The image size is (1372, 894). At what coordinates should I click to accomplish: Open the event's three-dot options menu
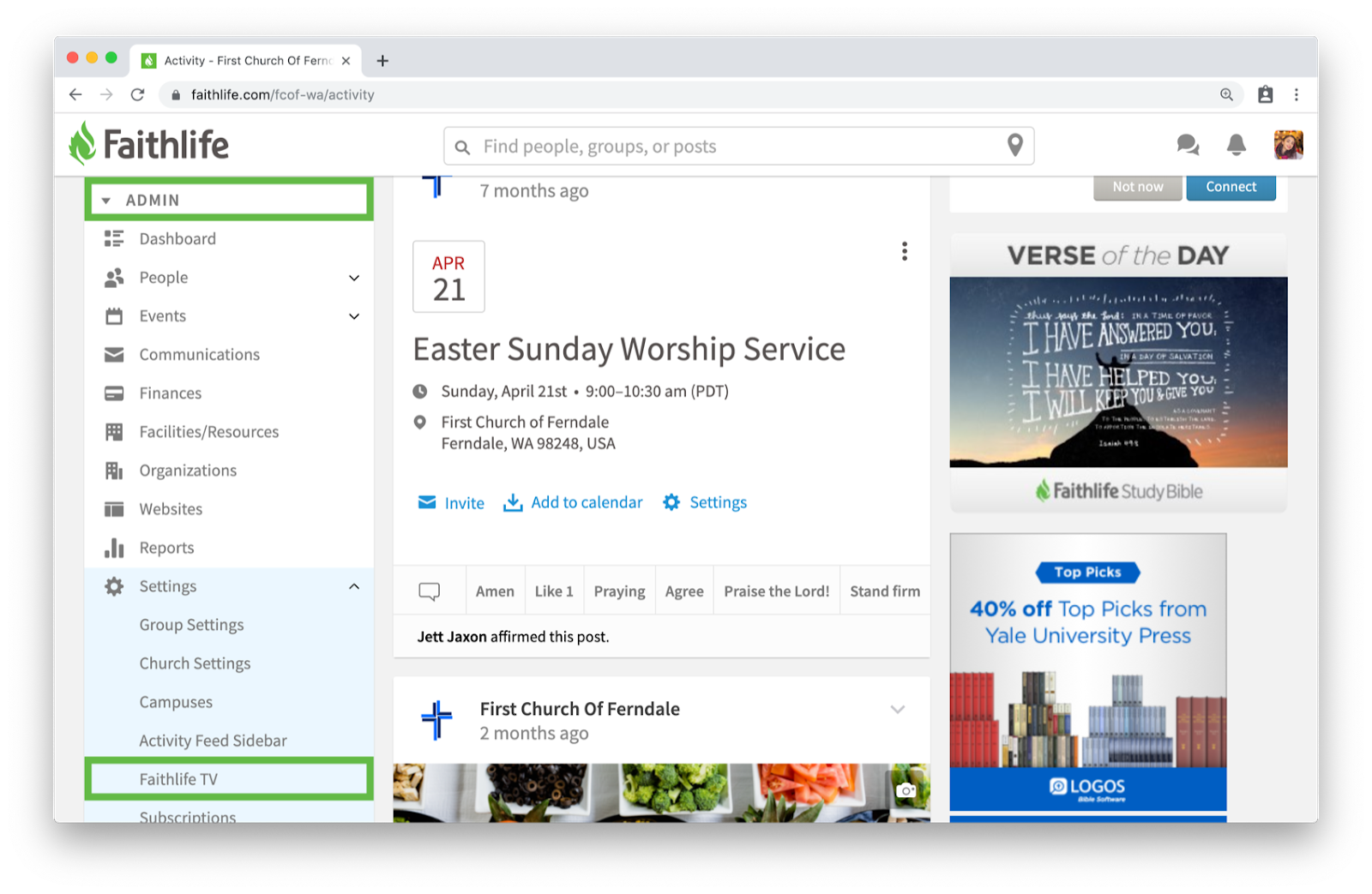click(905, 251)
